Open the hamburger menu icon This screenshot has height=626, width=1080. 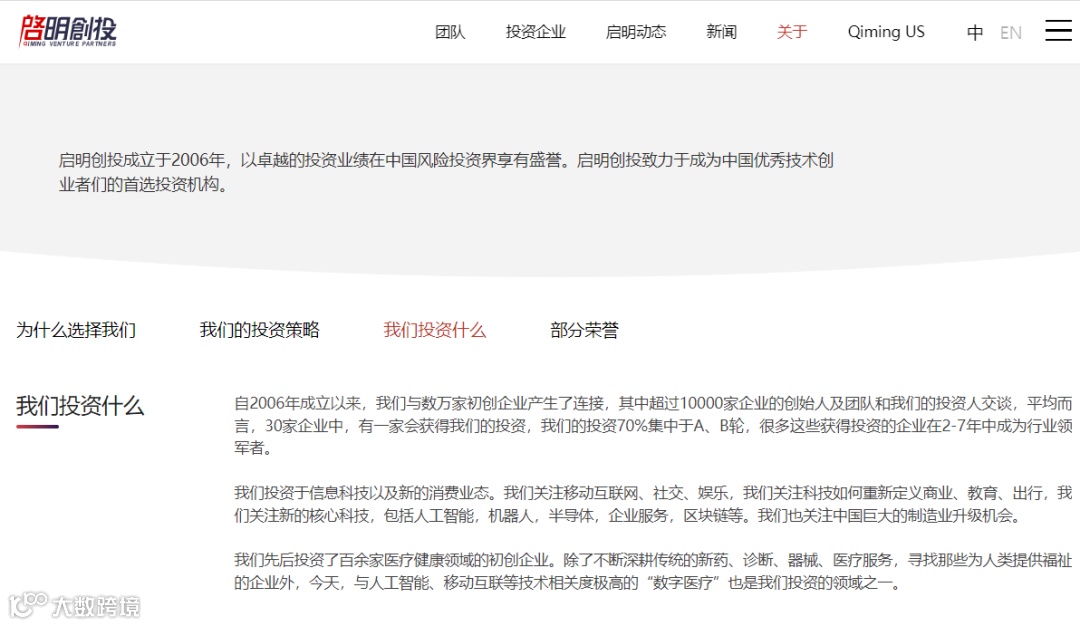[x=1058, y=30]
